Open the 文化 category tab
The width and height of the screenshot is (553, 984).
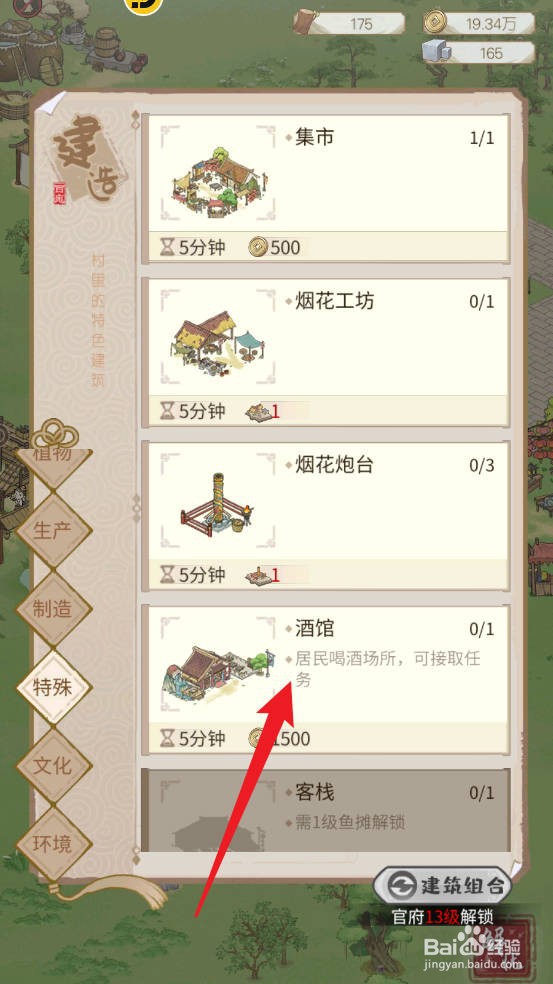coord(53,766)
